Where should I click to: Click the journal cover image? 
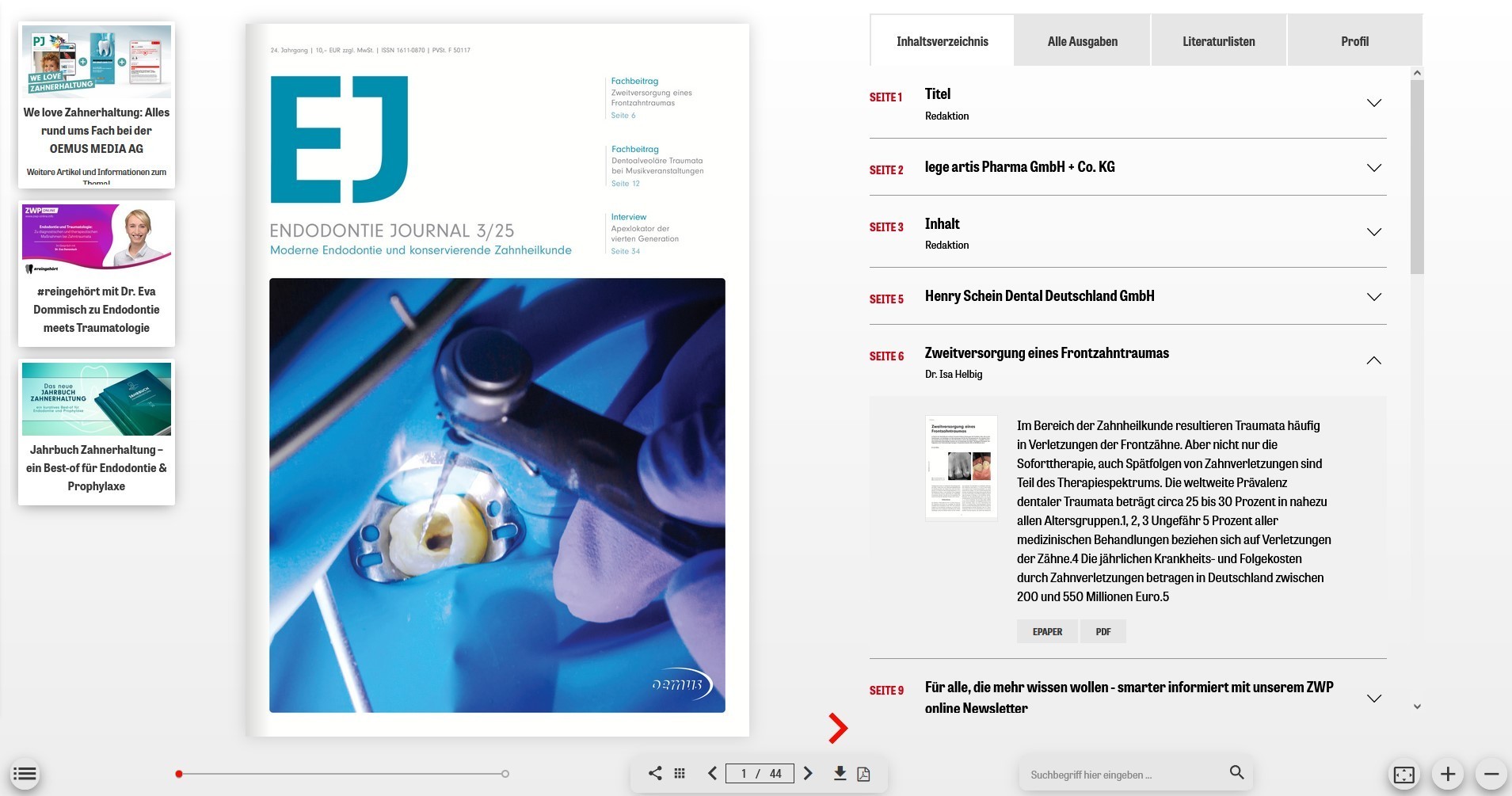point(497,380)
